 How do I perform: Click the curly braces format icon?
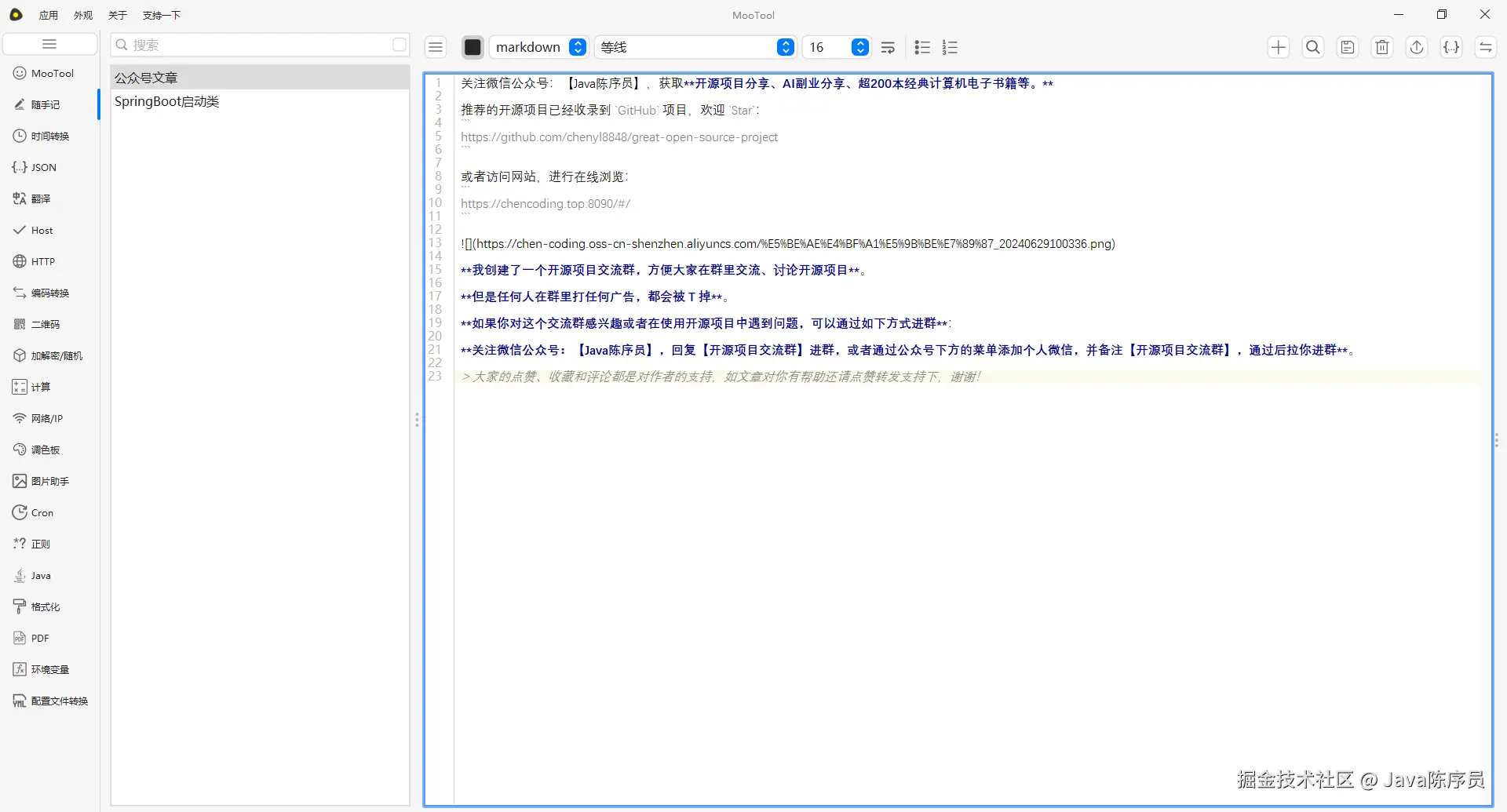1451,47
